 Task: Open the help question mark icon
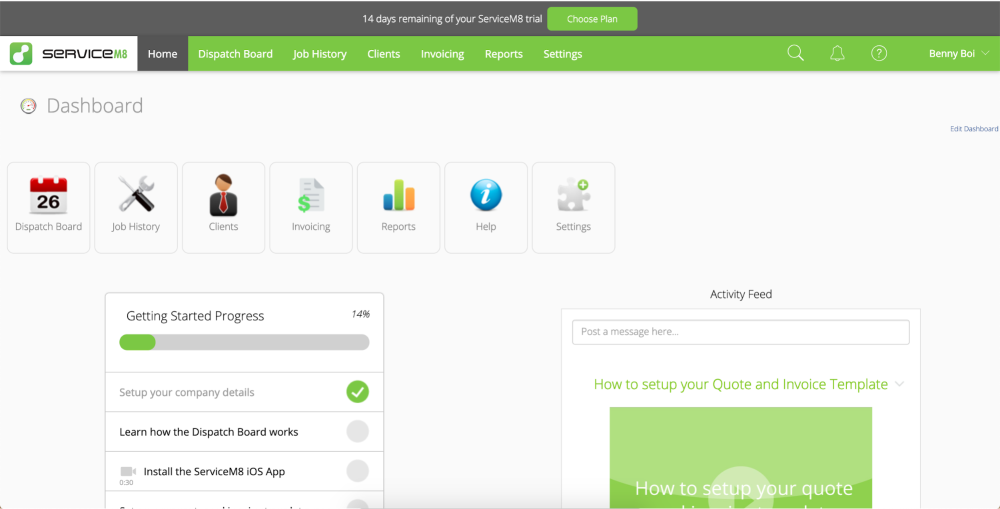pyautogui.click(x=879, y=54)
